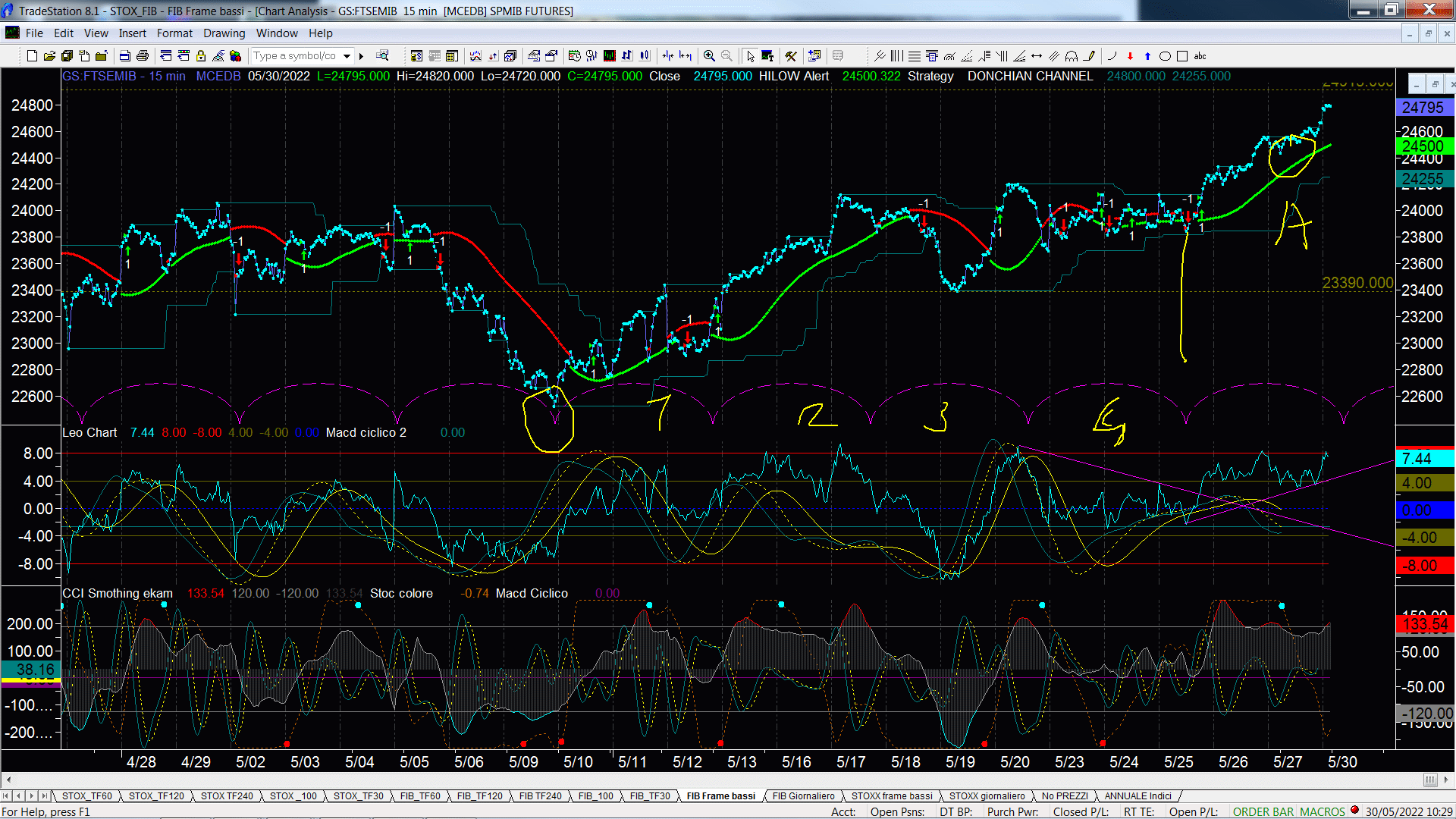Click MACROS in status bar
Image resolution: width=1456 pixels, height=819 pixels.
point(1323,812)
